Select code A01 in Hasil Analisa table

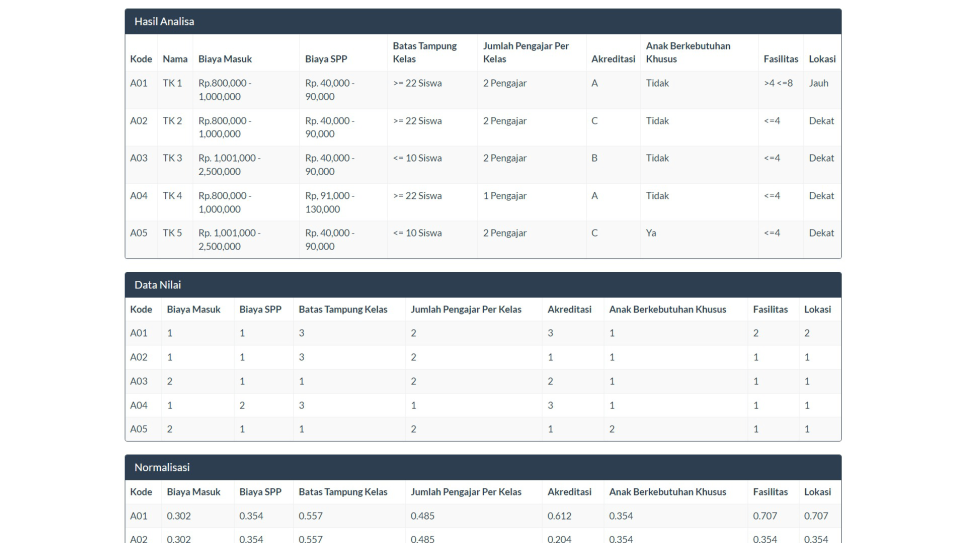coord(139,83)
